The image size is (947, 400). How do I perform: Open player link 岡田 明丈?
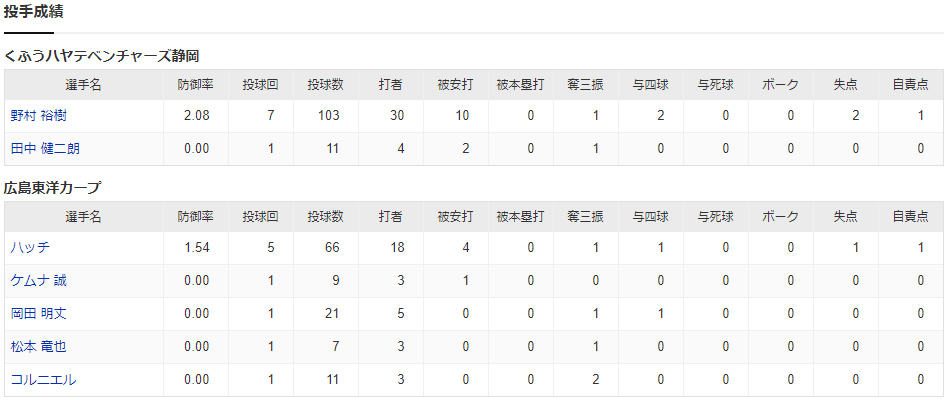(x=39, y=314)
